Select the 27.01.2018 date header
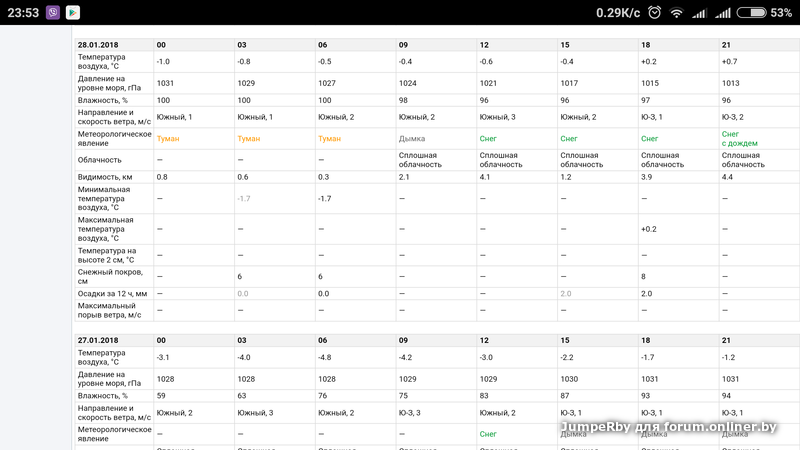This screenshot has width=800, height=450. pos(98,340)
